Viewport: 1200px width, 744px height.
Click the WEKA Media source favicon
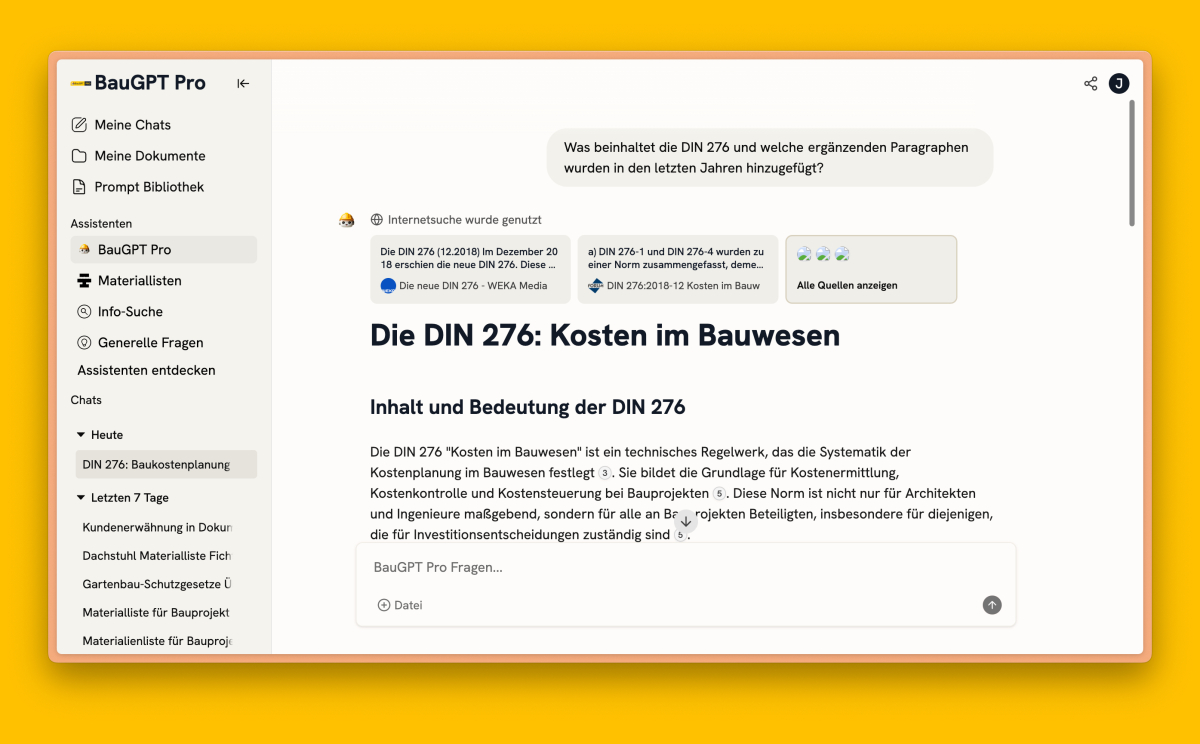pyautogui.click(x=389, y=286)
